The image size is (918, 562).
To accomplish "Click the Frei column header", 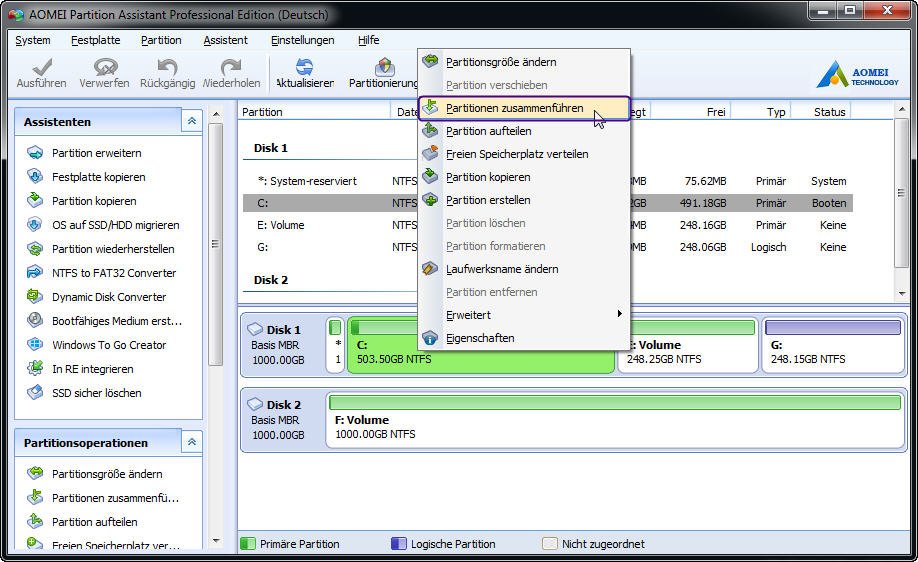I will click(690, 112).
